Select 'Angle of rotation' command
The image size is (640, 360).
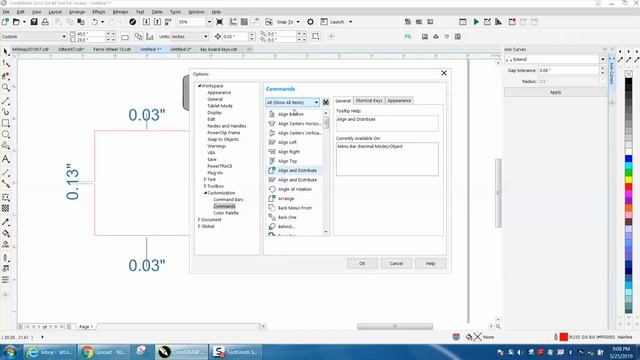pos(295,189)
